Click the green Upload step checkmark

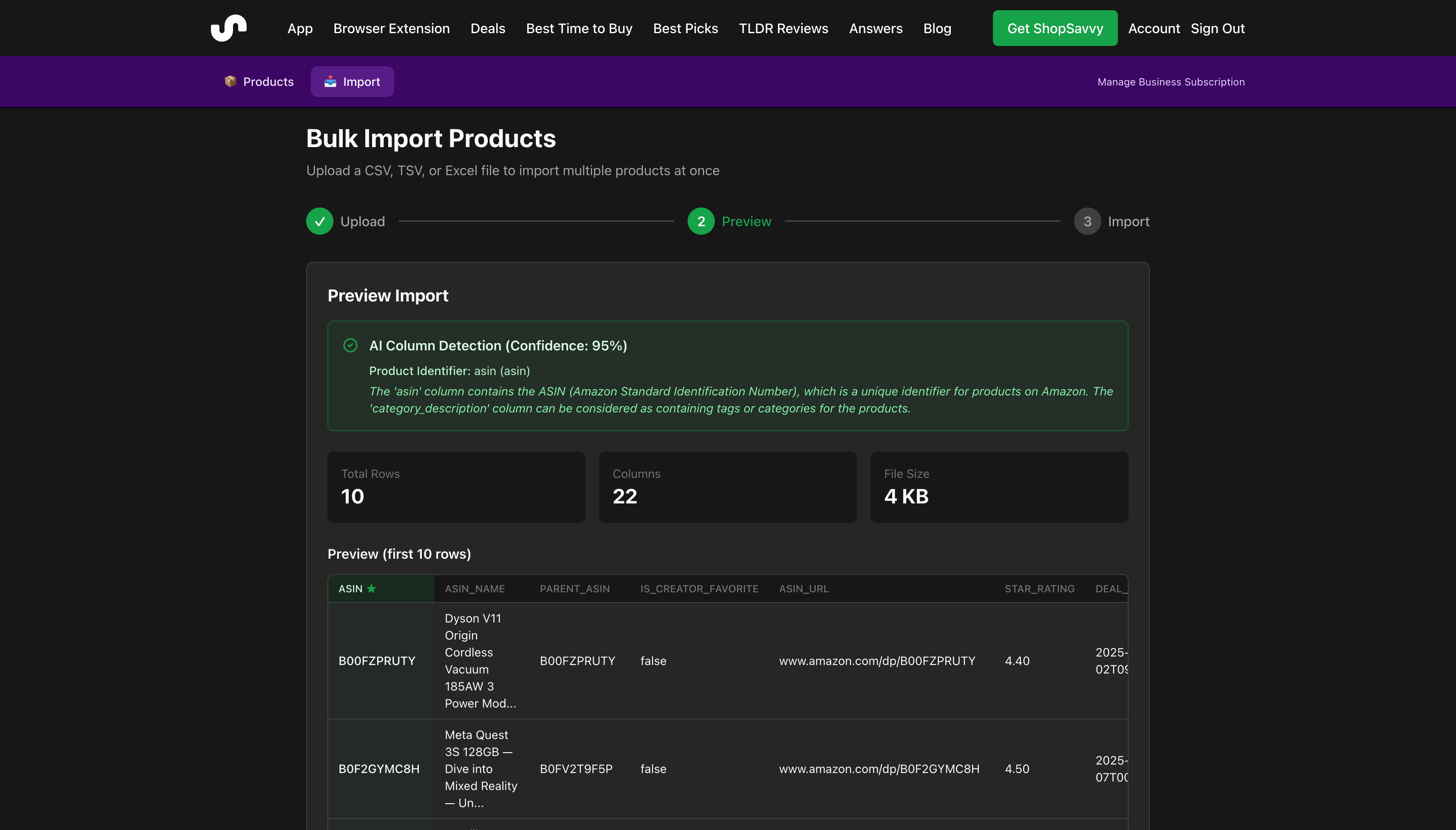(x=319, y=221)
